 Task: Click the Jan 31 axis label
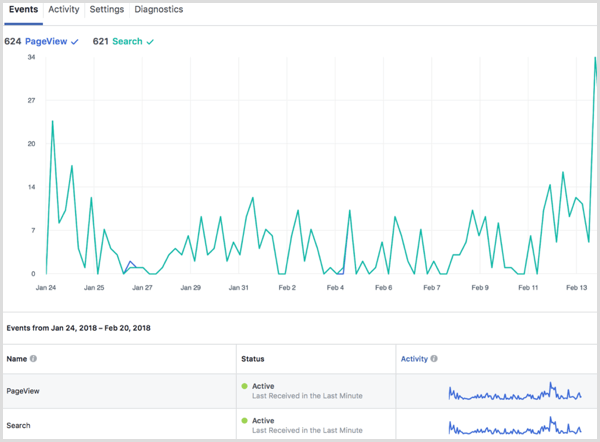[238, 287]
